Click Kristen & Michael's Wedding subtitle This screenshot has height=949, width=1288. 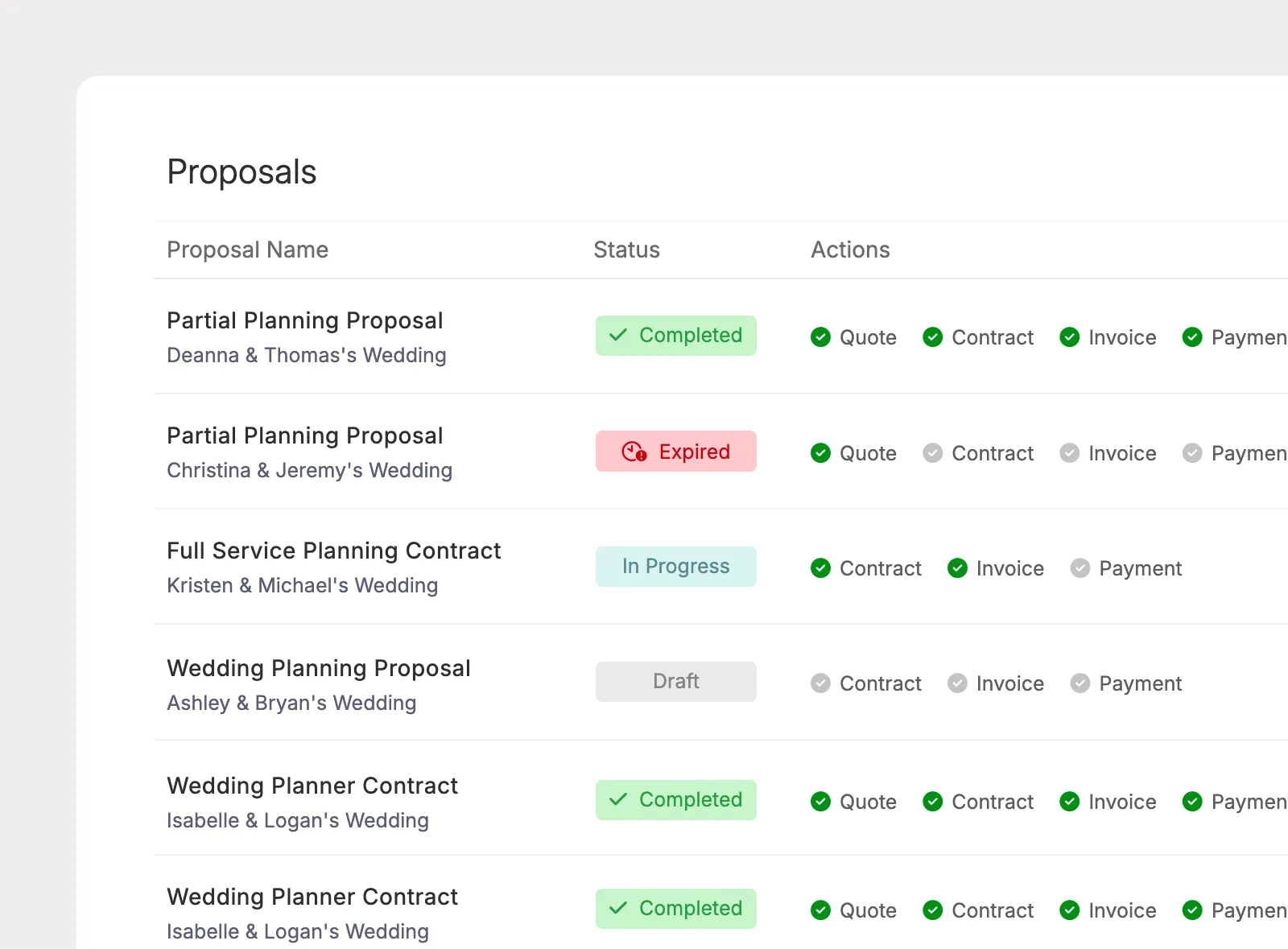point(303,585)
